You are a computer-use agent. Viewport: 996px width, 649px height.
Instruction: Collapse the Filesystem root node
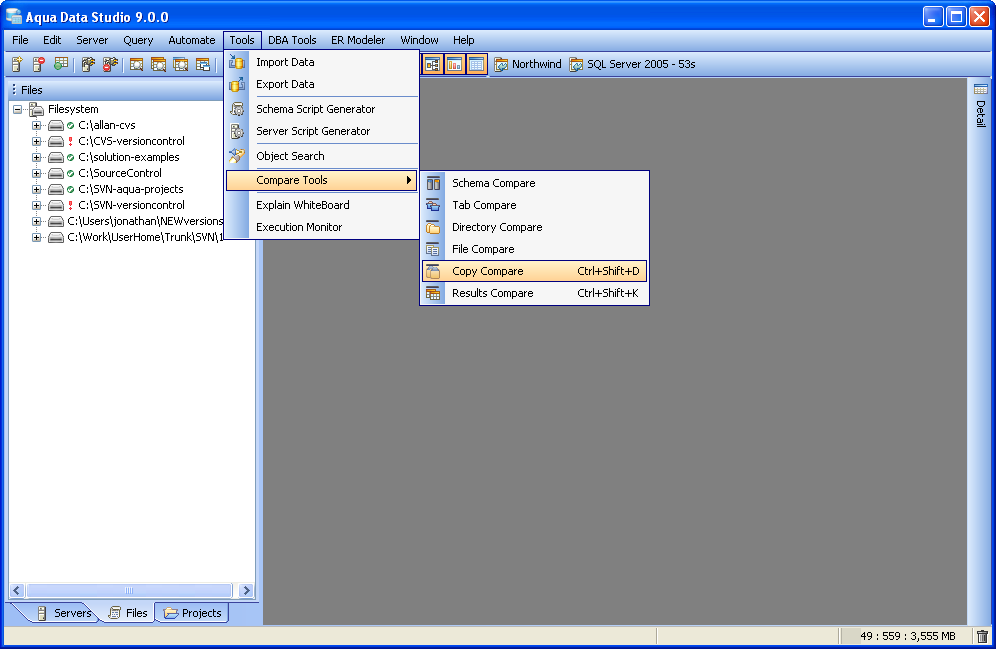[x=18, y=109]
